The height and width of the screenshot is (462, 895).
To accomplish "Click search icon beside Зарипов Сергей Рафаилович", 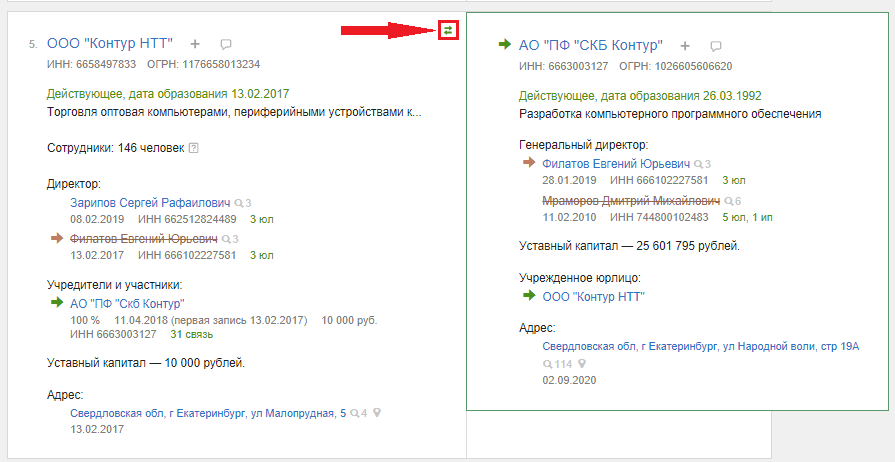I will click(x=238, y=202).
